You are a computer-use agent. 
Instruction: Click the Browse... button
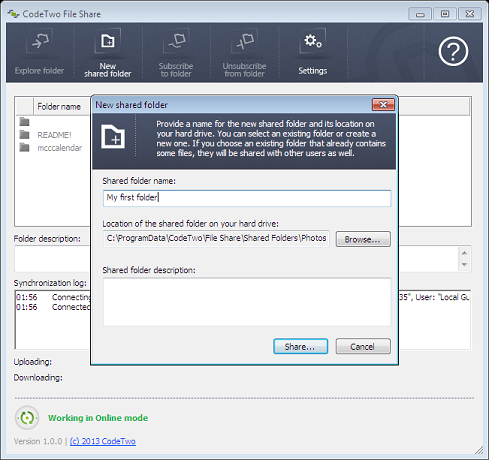[x=363, y=239]
